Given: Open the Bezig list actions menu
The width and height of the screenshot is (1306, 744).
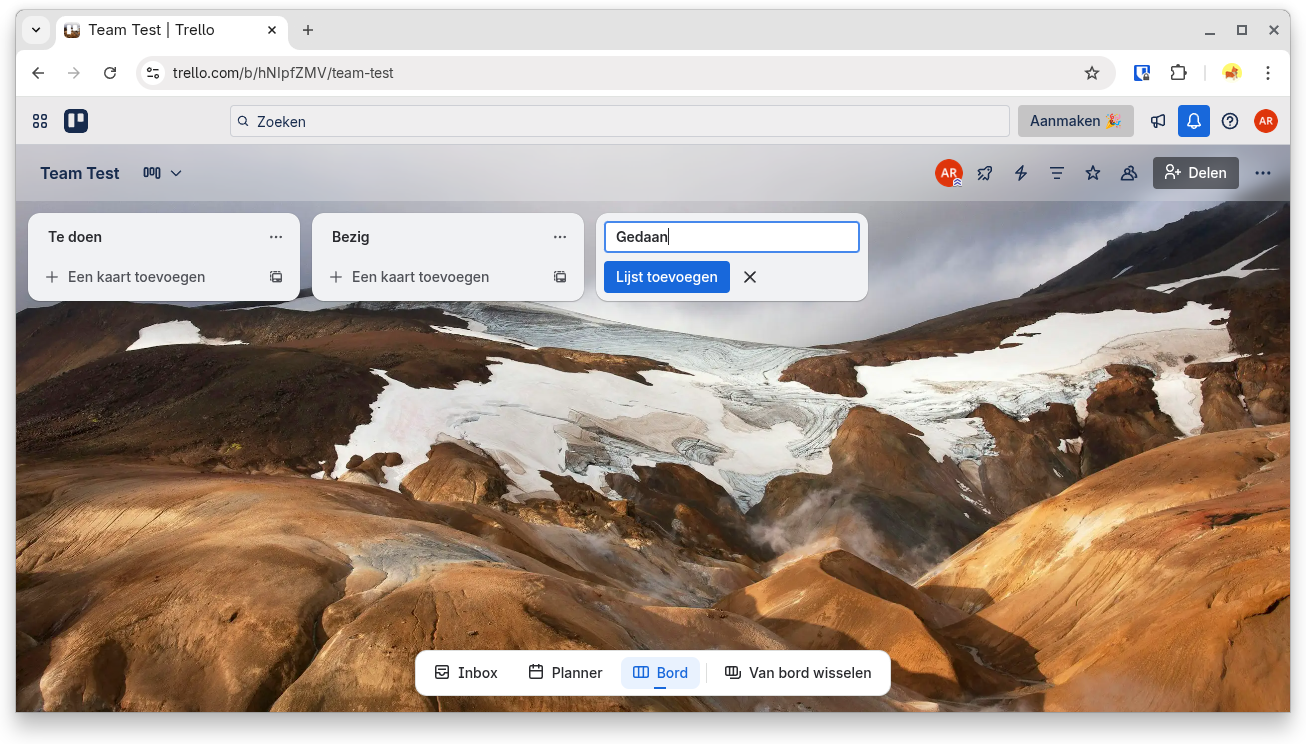Looking at the screenshot, I should coord(560,237).
